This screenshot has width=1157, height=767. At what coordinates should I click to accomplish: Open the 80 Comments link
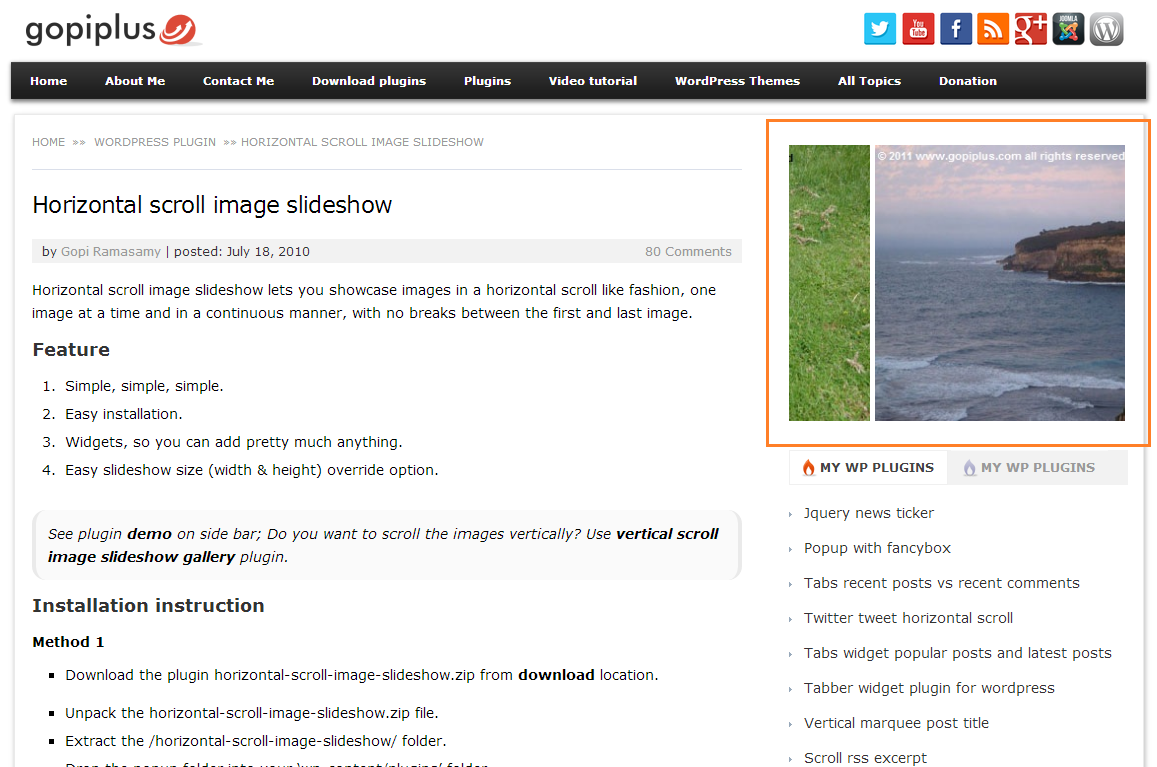[688, 252]
